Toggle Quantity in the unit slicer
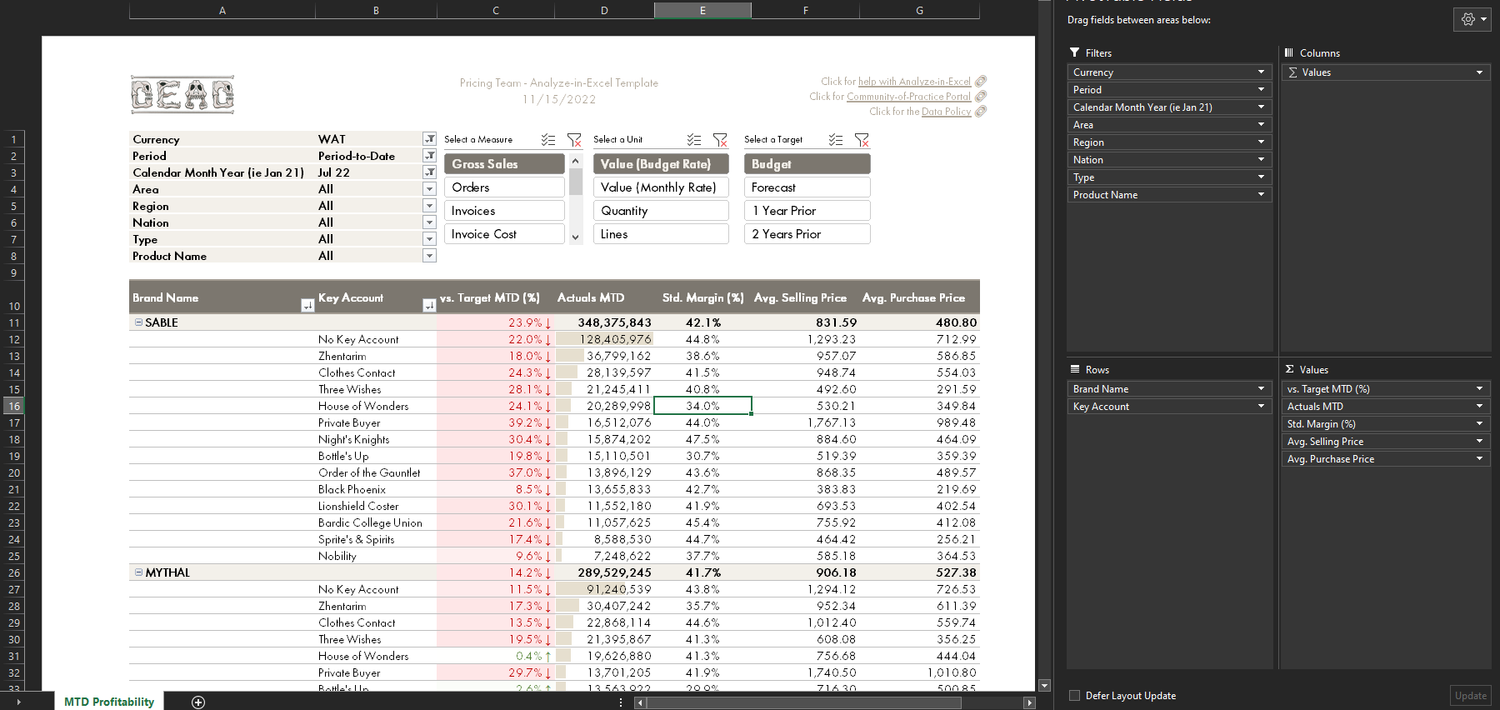Image resolution: width=1500 pixels, height=710 pixels. pyautogui.click(x=660, y=210)
